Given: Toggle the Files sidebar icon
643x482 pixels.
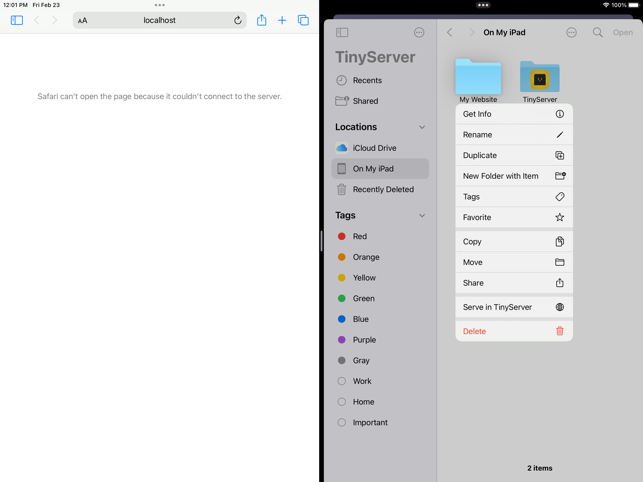Looking at the screenshot, I should pyautogui.click(x=342, y=32).
